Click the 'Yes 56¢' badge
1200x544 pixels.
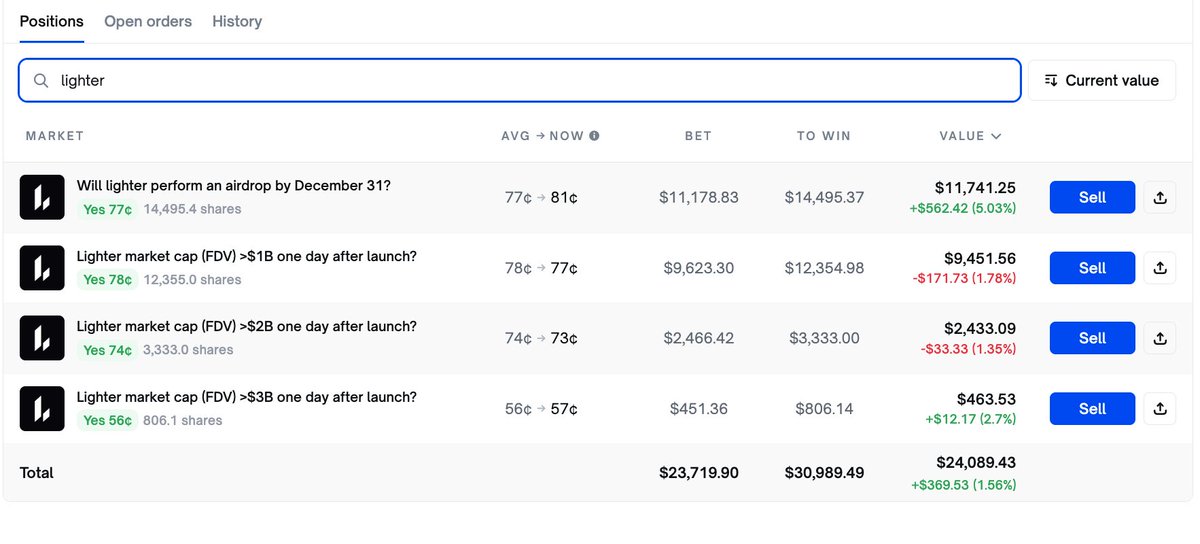(x=107, y=421)
